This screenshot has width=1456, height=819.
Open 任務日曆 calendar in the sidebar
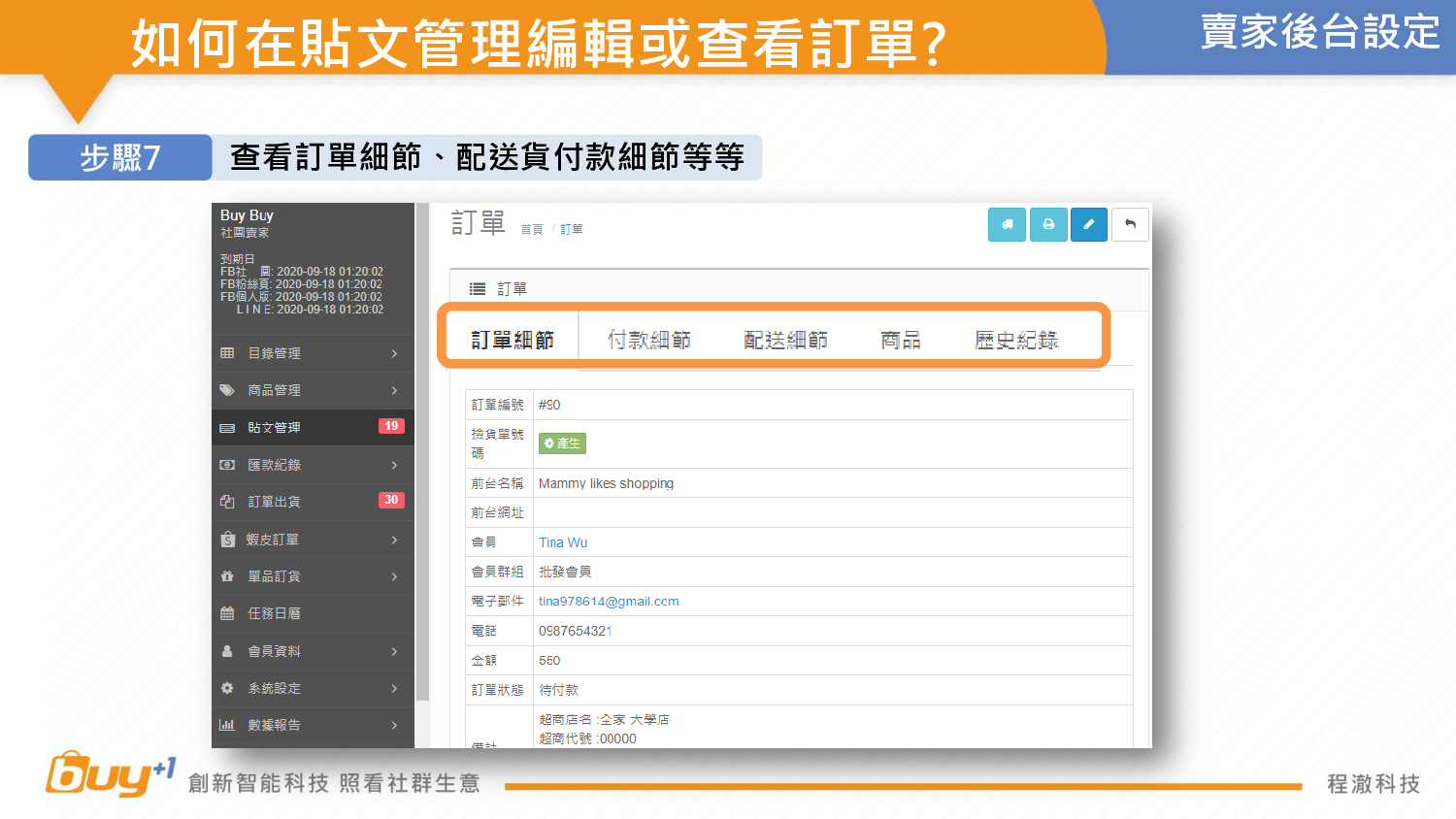pos(275,613)
